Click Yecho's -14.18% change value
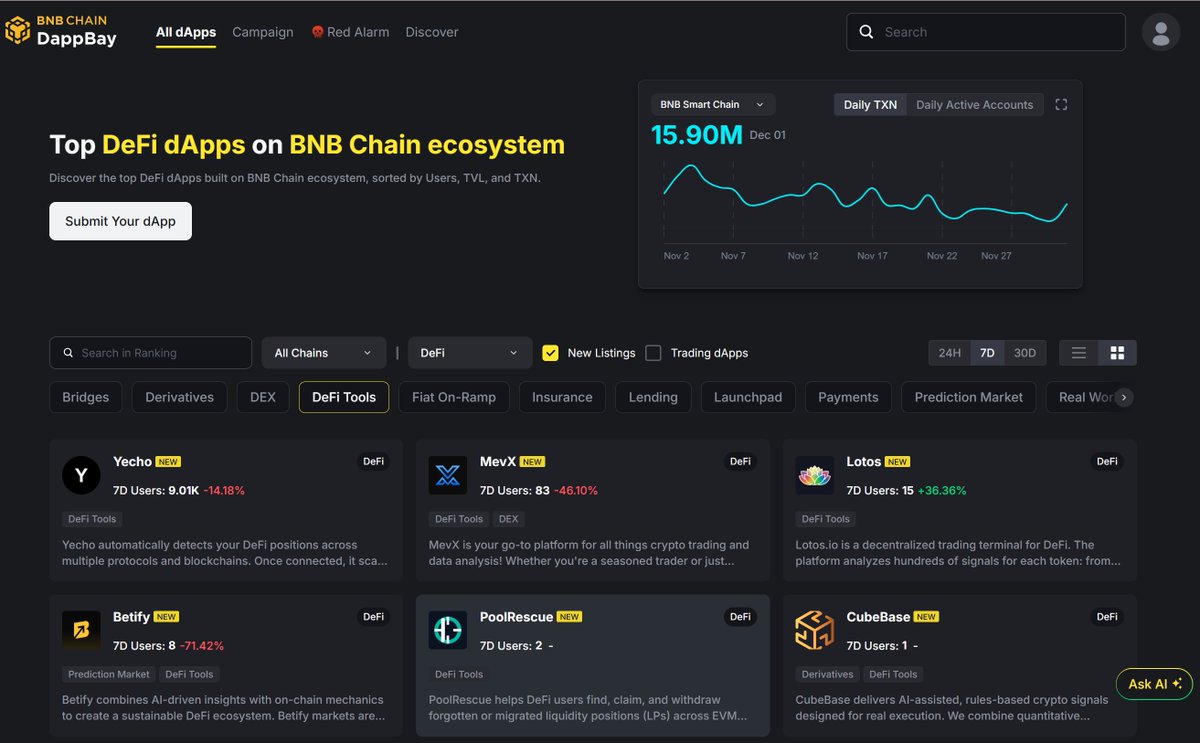Image resolution: width=1200 pixels, height=743 pixels. click(x=224, y=490)
